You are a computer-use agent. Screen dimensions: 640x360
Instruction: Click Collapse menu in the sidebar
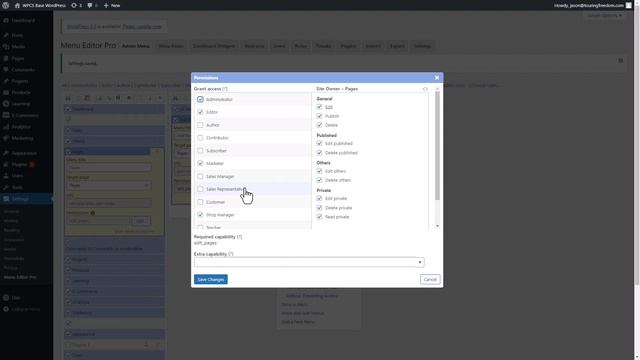(27, 309)
